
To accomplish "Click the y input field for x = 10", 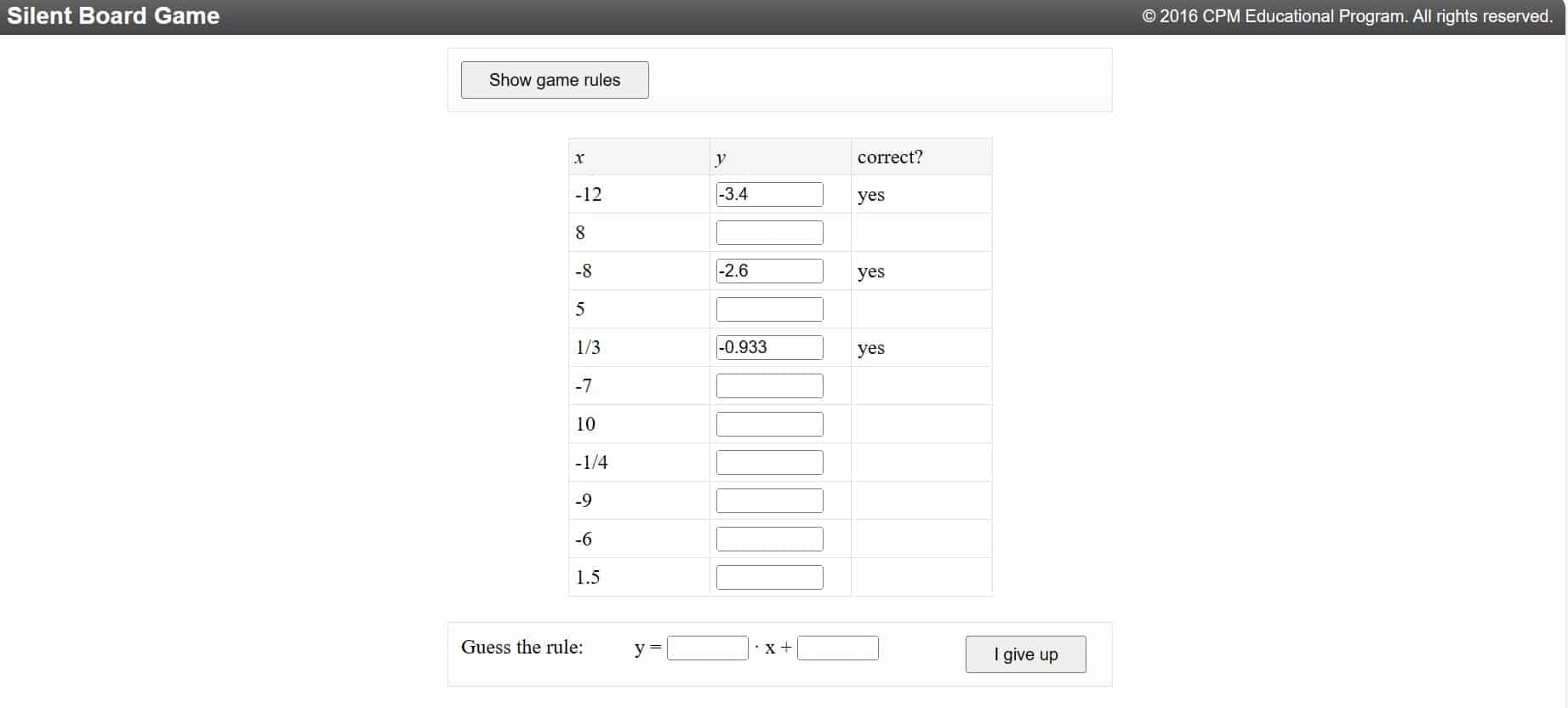I will coord(769,423).
